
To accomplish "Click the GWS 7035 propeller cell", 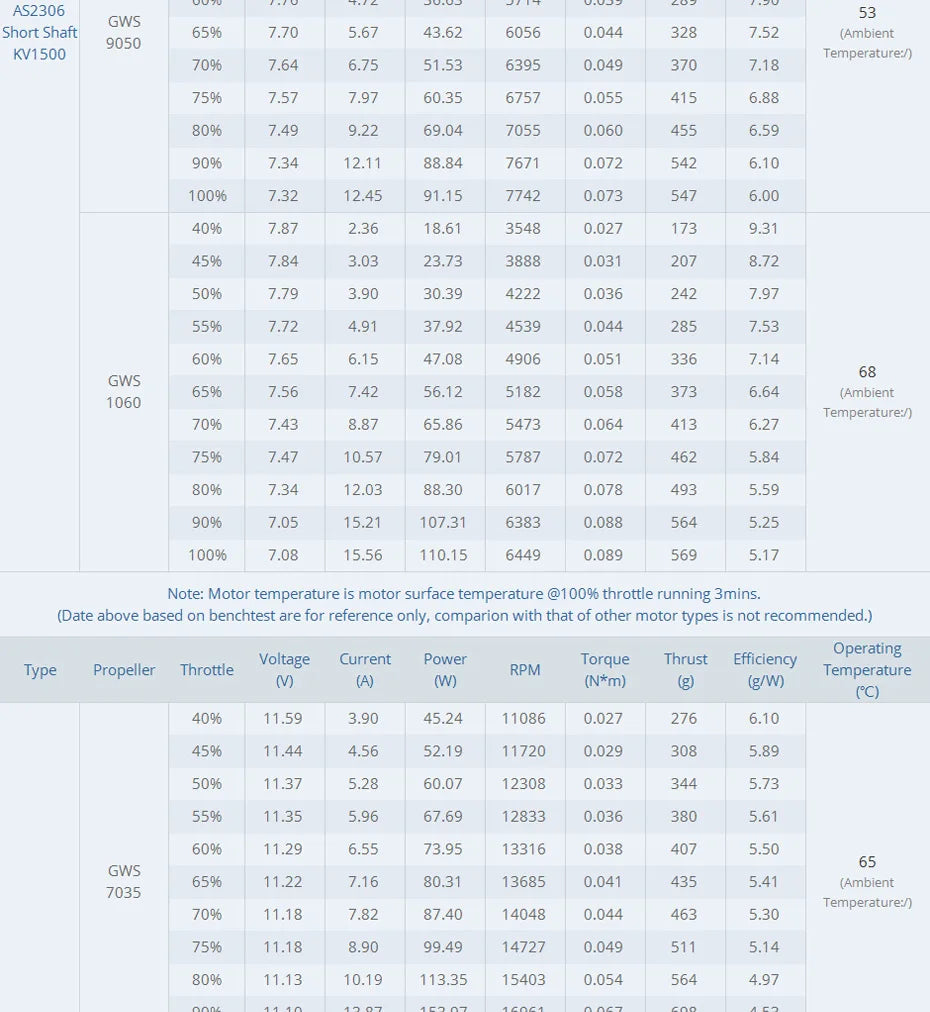I will pyautogui.click(x=124, y=882).
